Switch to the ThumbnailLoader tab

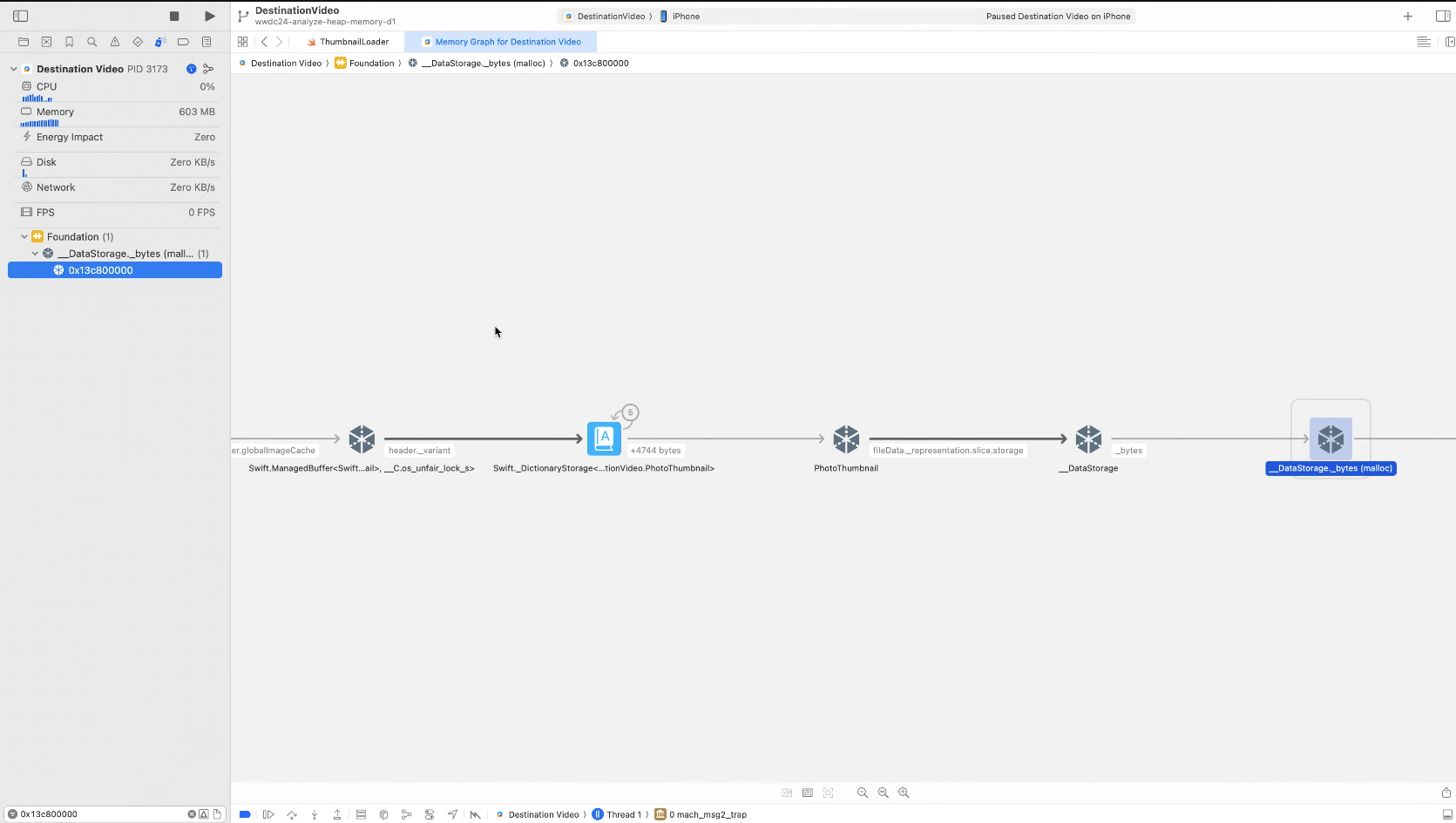point(348,42)
